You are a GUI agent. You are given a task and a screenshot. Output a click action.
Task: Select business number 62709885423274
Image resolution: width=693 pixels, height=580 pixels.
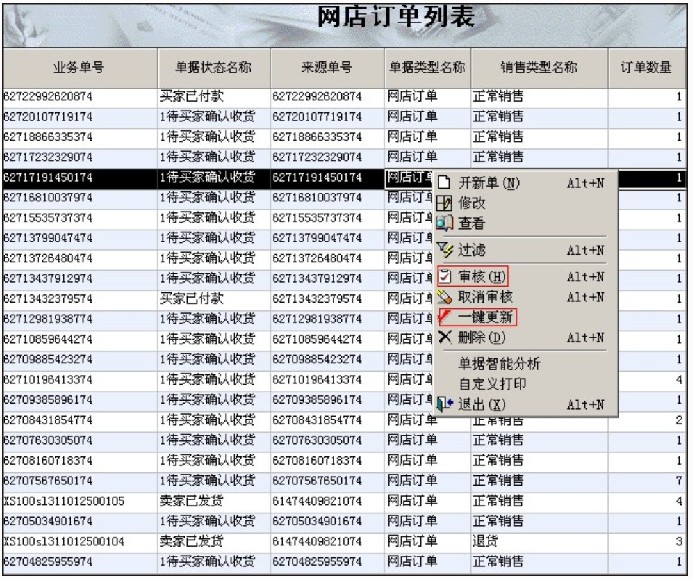(x=48, y=359)
